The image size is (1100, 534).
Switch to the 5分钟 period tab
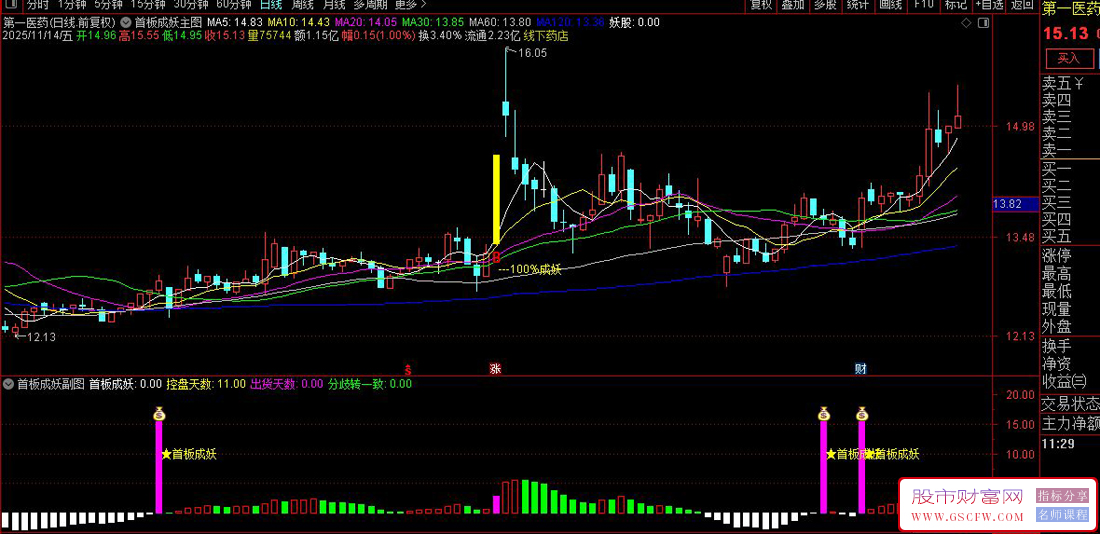coord(108,5)
